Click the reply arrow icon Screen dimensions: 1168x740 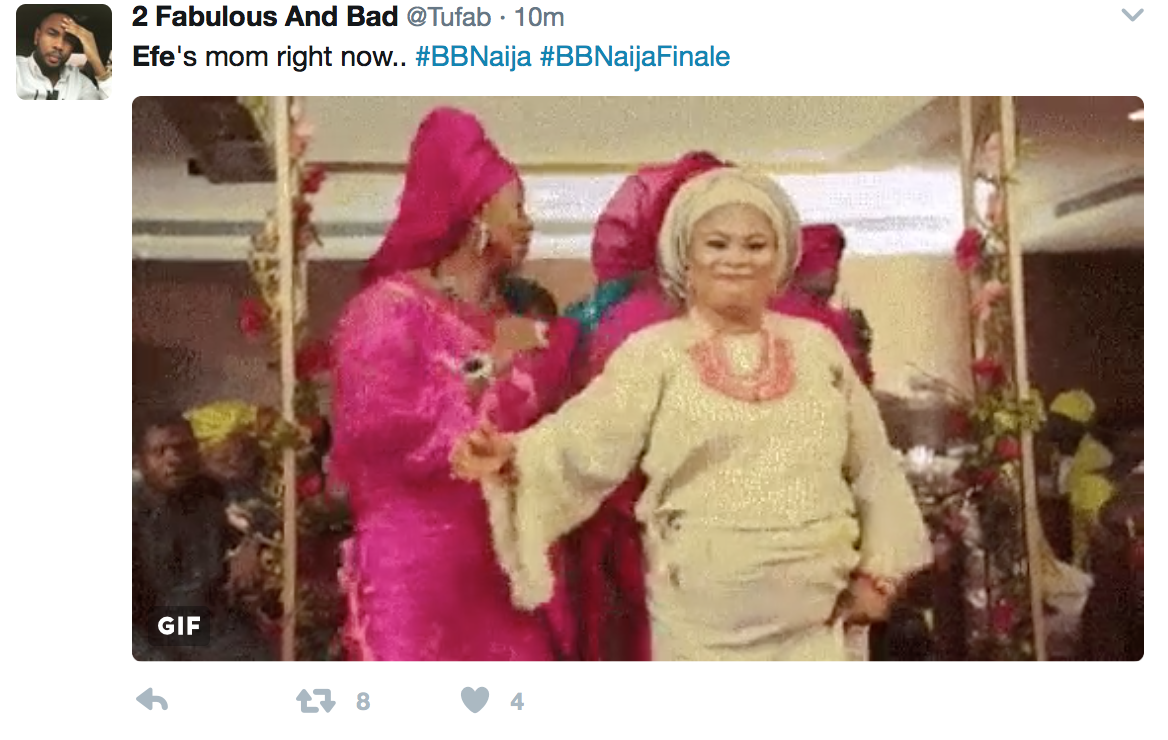coord(152,700)
